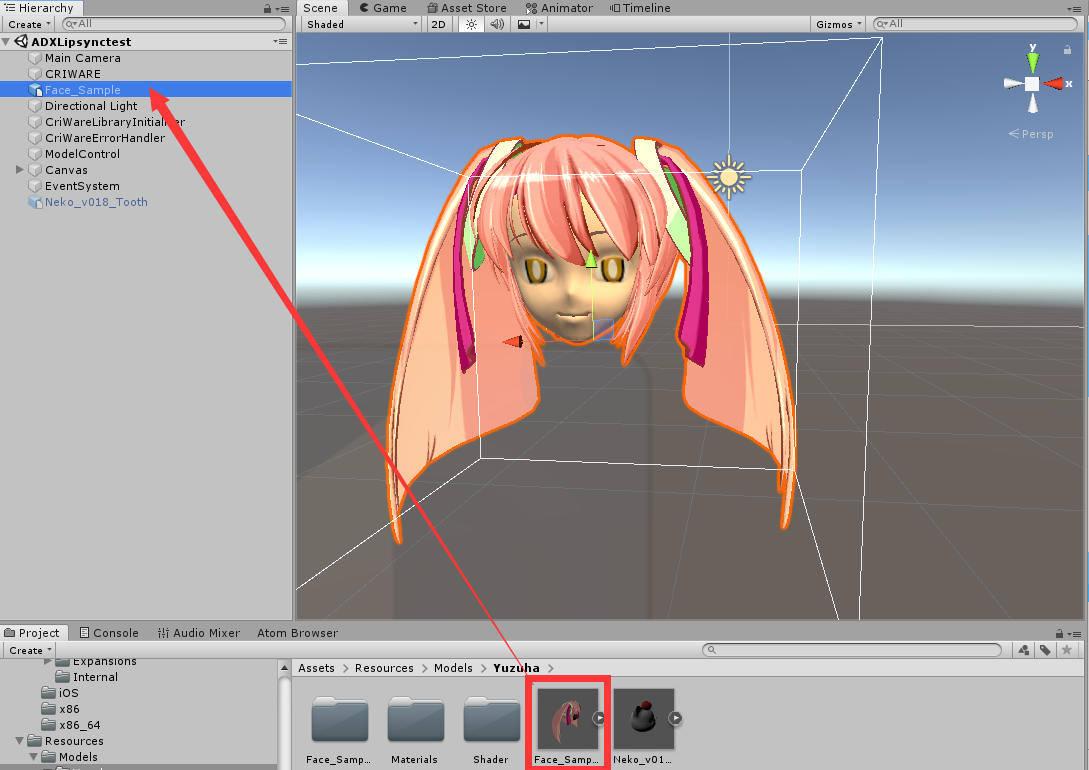
Task: Open the Timeline tab
Action: tap(640, 8)
